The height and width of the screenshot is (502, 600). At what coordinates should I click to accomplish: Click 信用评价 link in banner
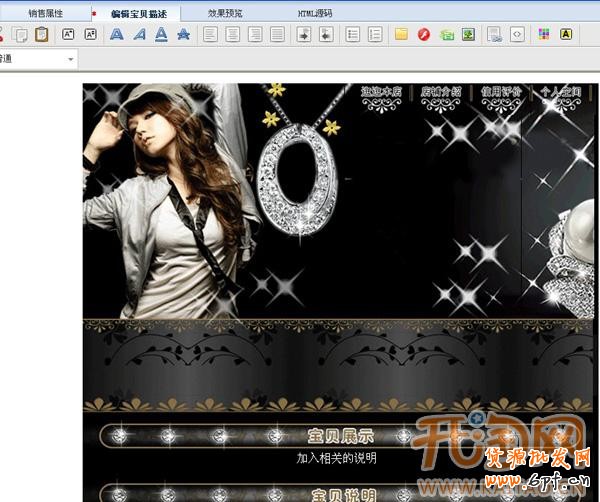pos(500,92)
